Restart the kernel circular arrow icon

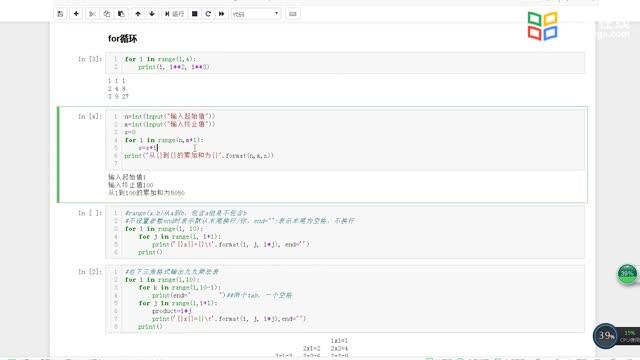pyautogui.click(x=208, y=14)
